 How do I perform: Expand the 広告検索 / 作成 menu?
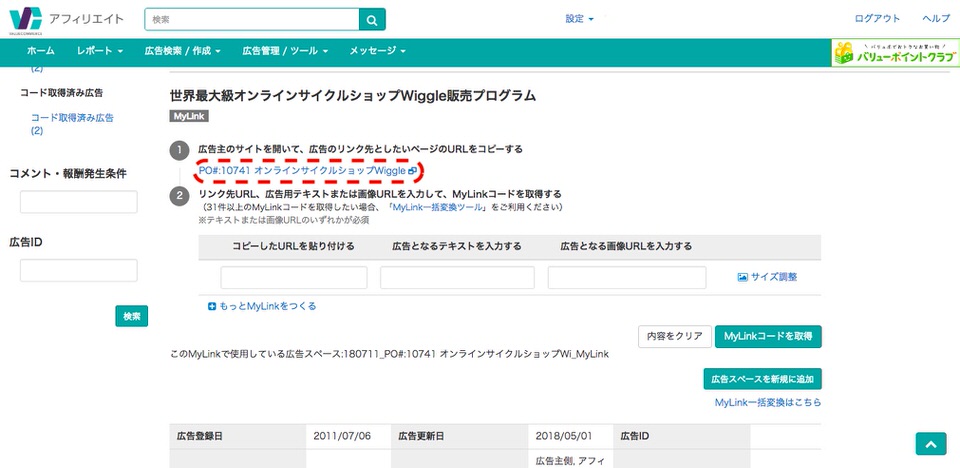pos(182,51)
